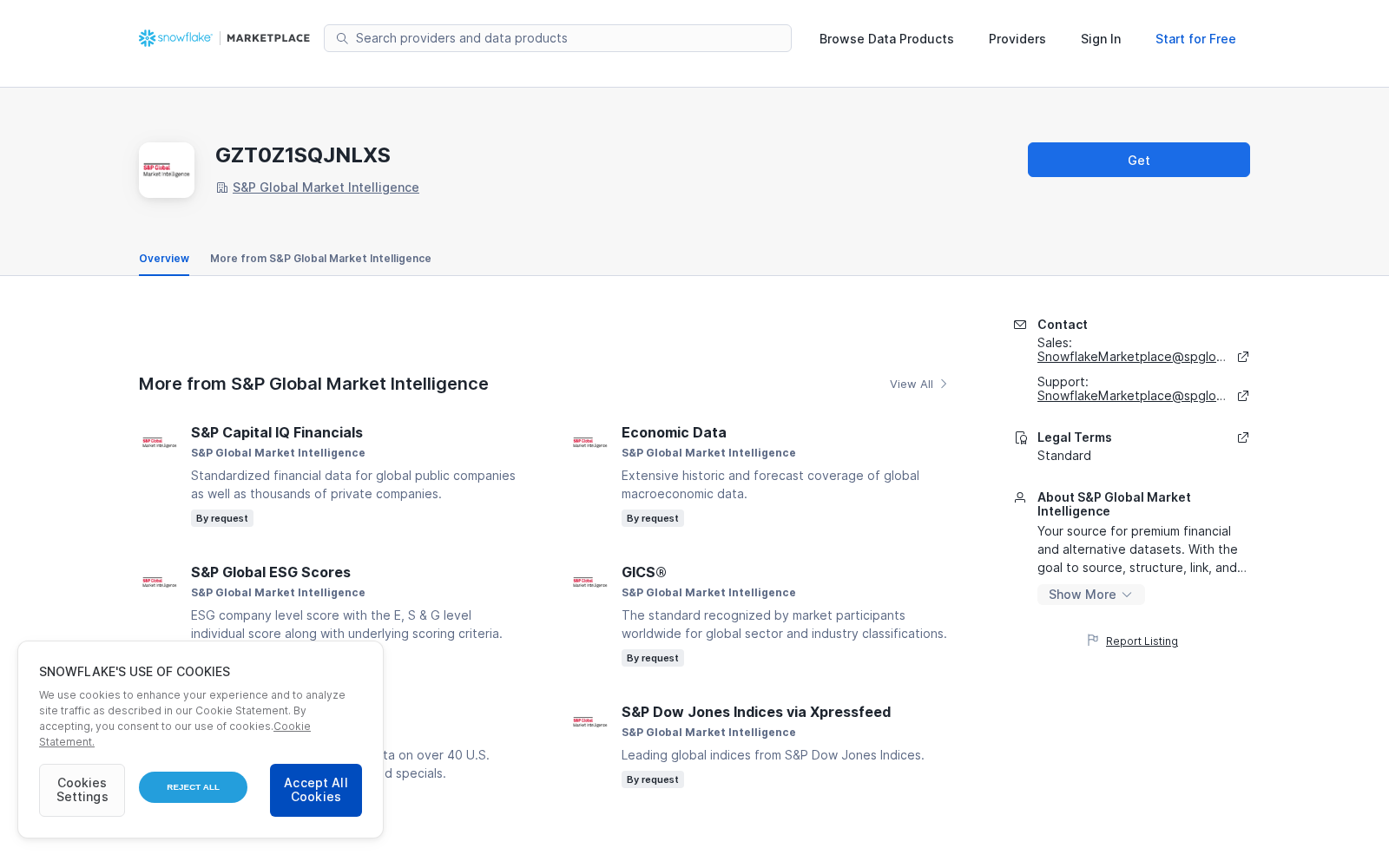Open the S&P Global ESG Scores listing title
Viewport: 1389px width, 868px height.
pos(271,572)
